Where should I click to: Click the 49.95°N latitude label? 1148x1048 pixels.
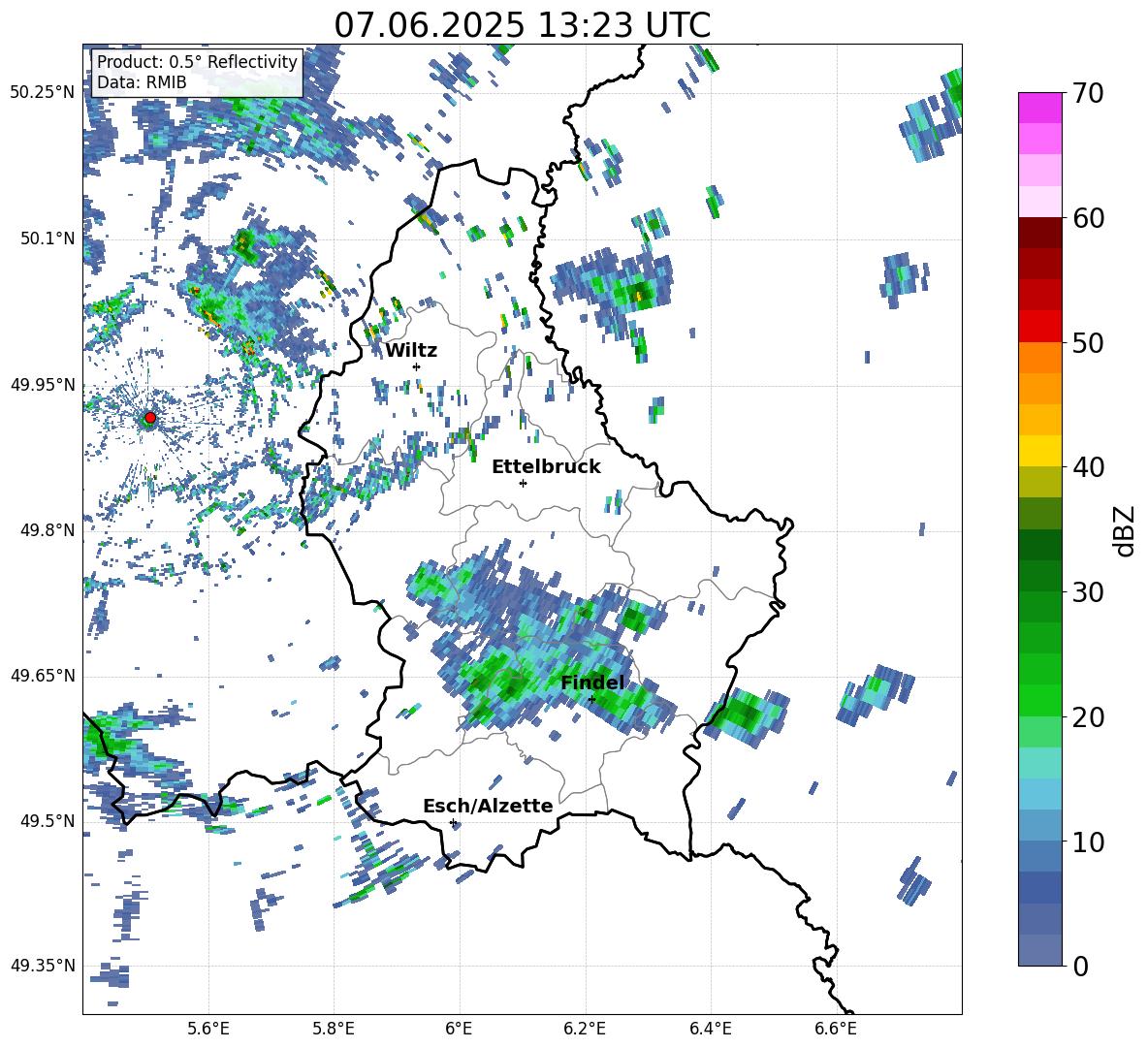(x=43, y=385)
